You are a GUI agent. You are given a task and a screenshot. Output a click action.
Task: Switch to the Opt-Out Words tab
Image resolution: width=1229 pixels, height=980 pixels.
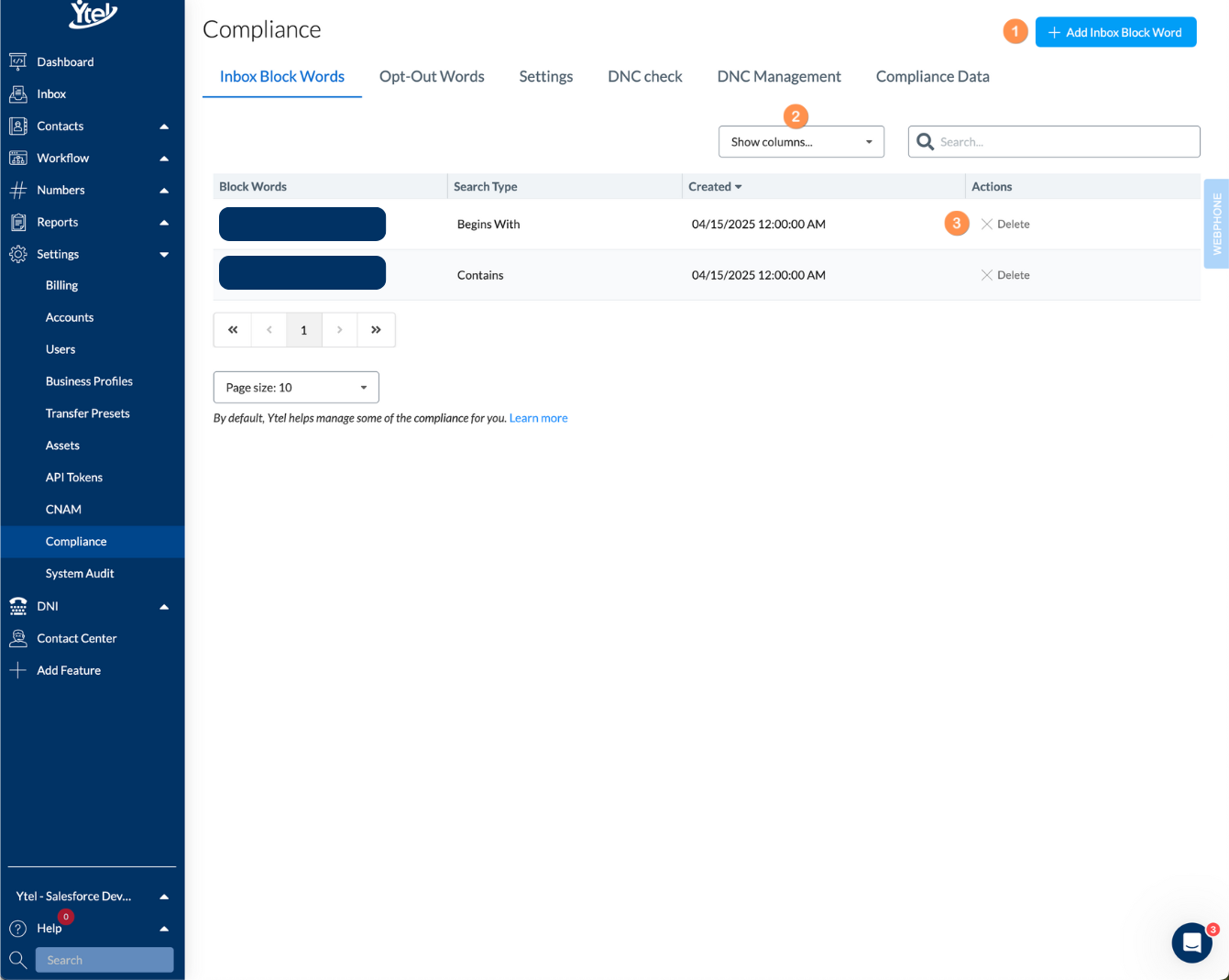point(432,77)
